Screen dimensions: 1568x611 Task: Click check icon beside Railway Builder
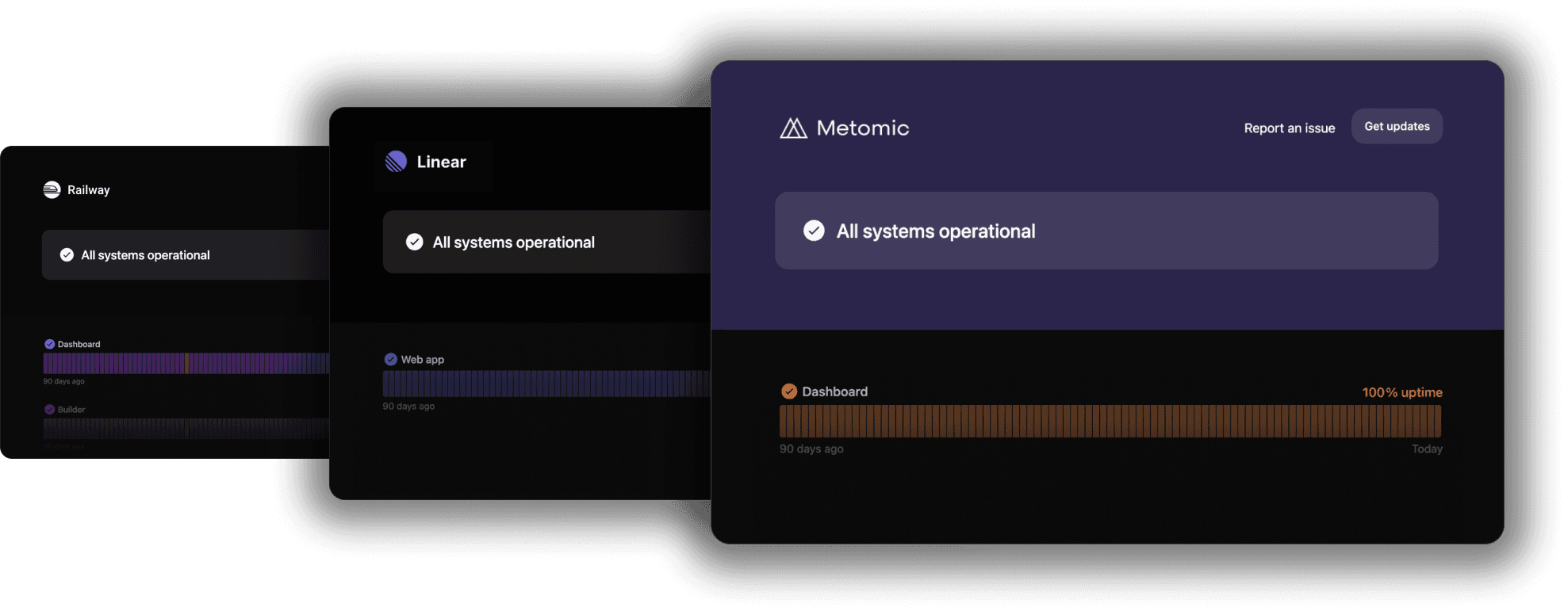point(49,410)
